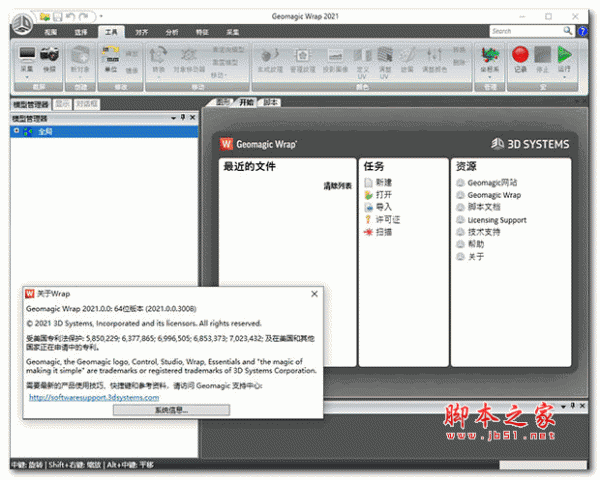The width and height of the screenshot is (600, 480).
Task: Click the 扫描 task link
Action: coord(384,232)
